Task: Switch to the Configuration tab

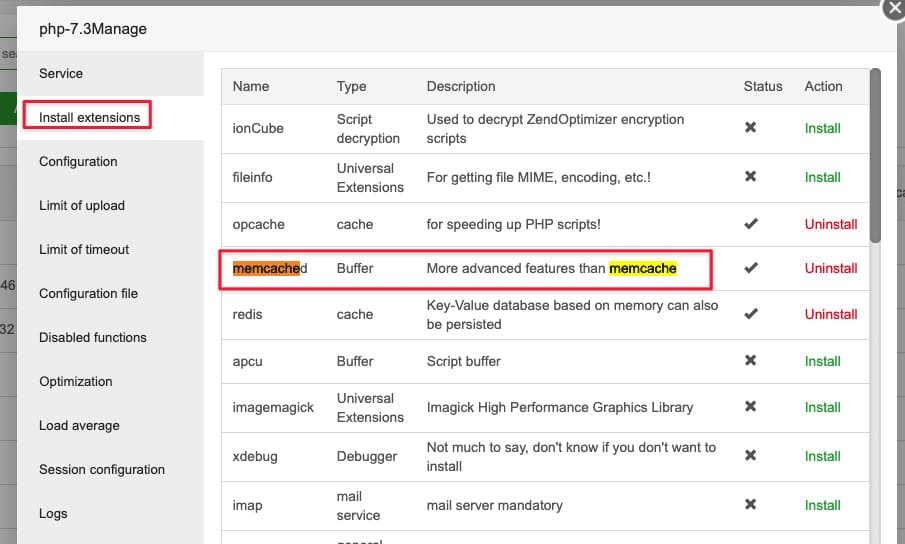Action: point(78,161)
